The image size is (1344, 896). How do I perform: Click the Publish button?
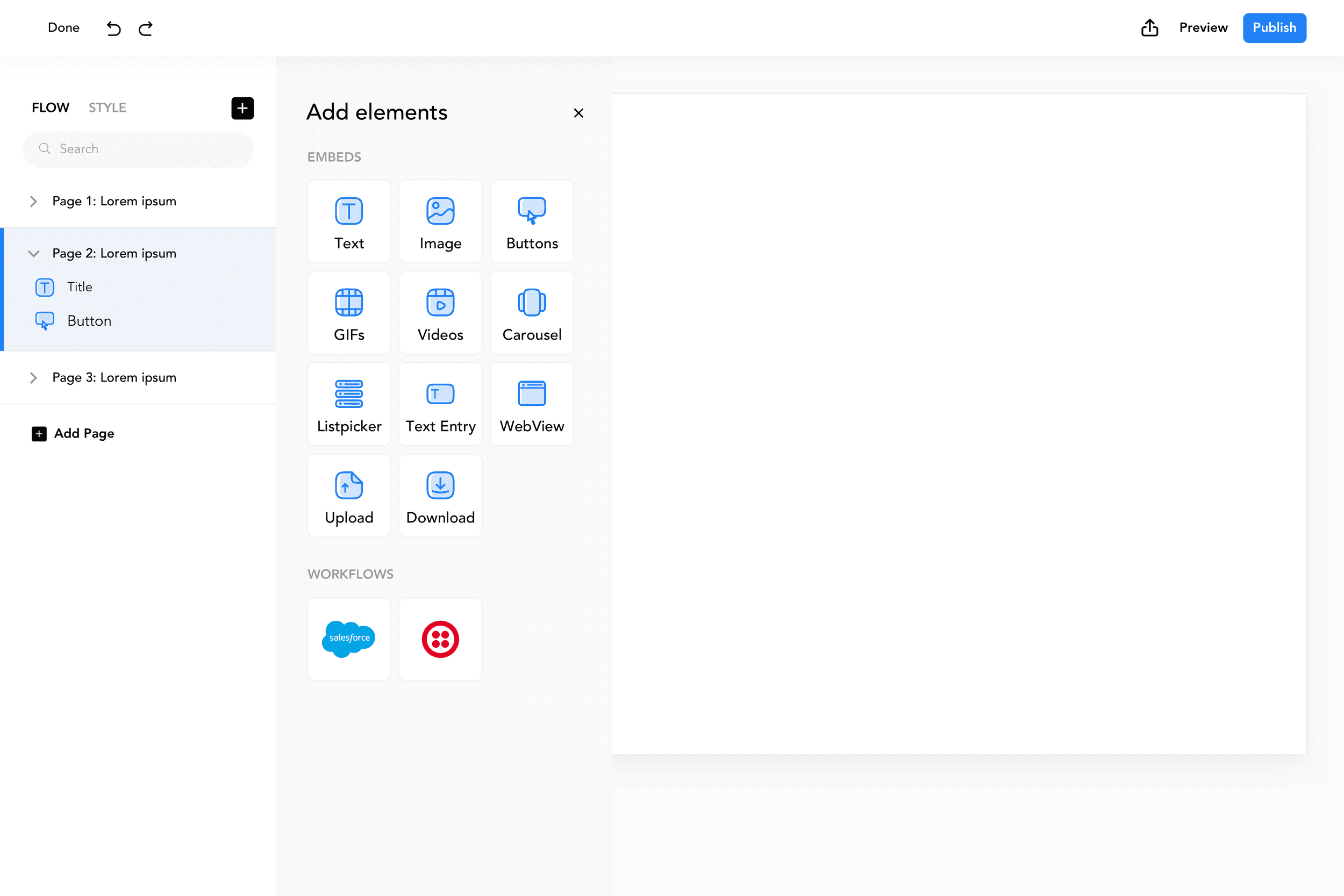1274,27
